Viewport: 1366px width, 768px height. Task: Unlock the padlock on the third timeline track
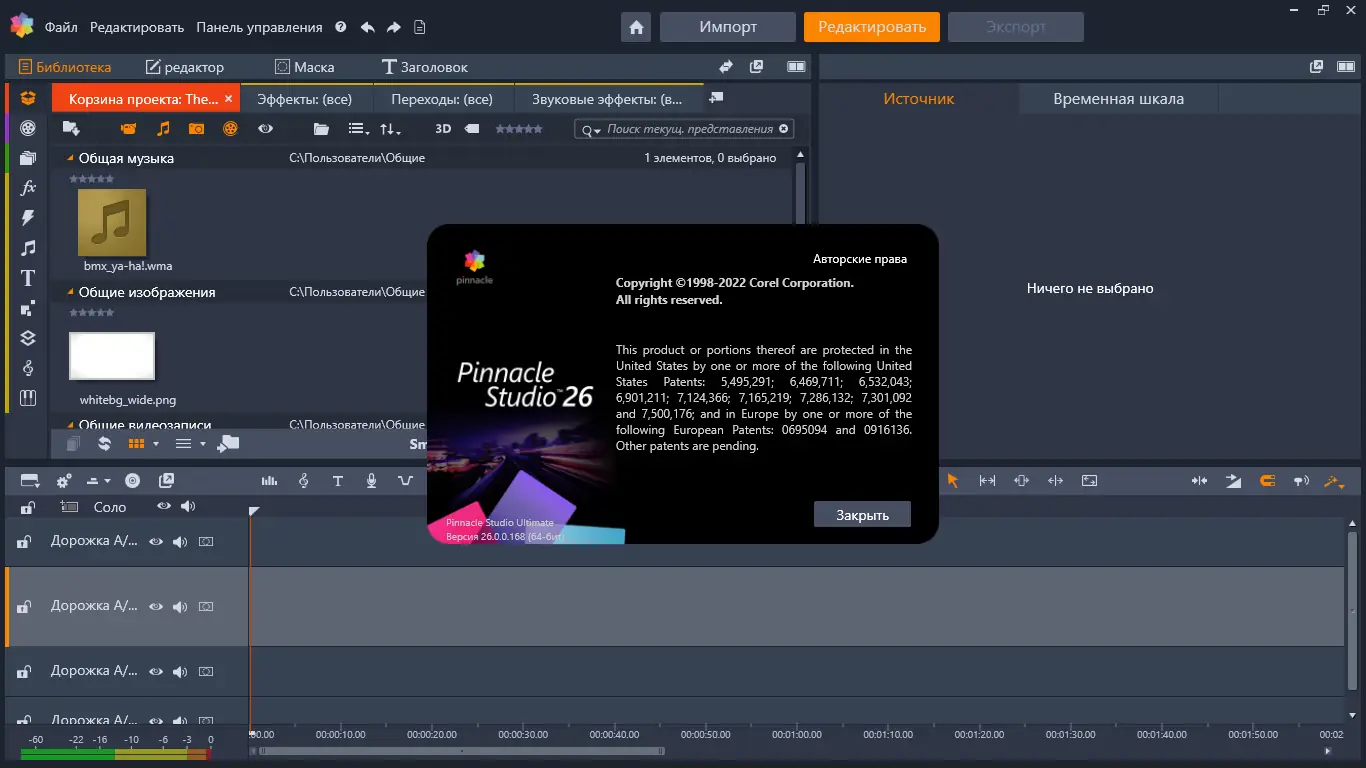click(x=24, y=670)
